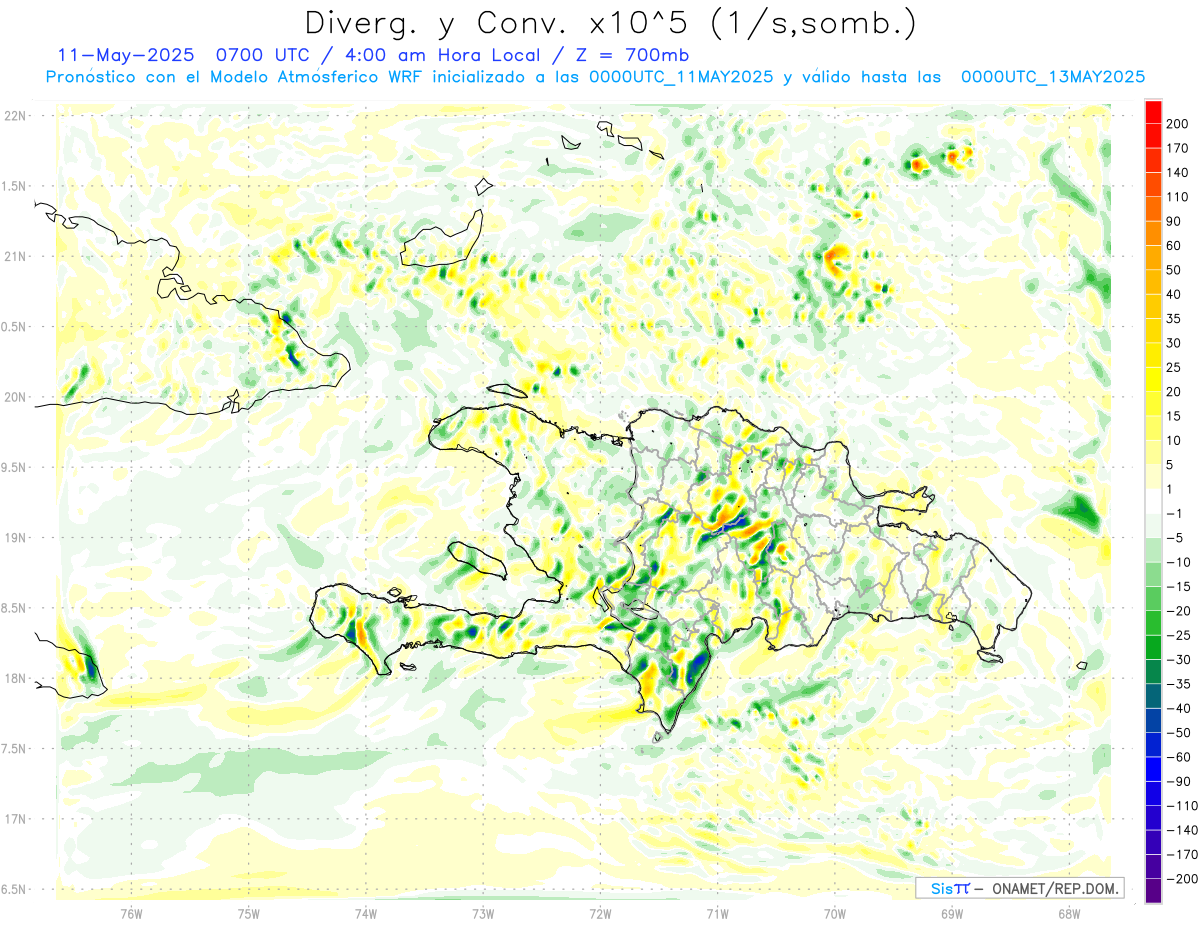Click the longitude label '73W'
This screenshot has height=927, width=1200.
(x=483, y=913)
